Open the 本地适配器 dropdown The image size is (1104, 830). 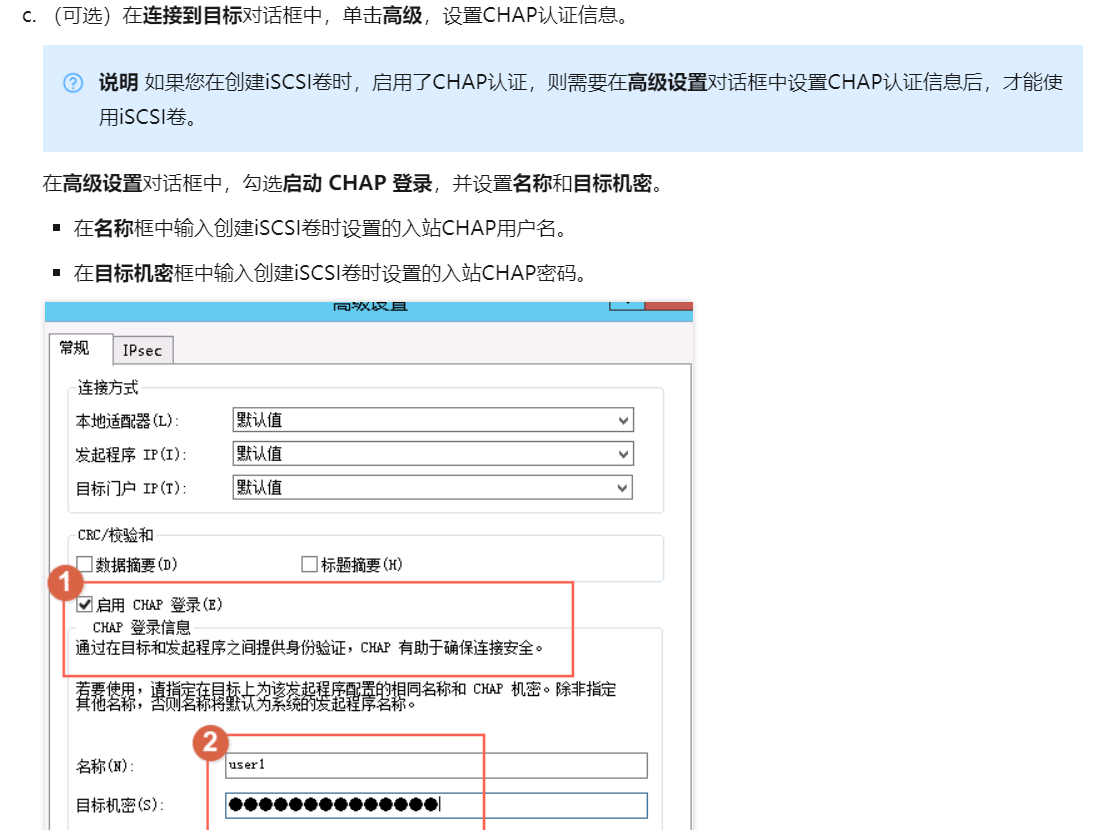(x=432, y=420)
